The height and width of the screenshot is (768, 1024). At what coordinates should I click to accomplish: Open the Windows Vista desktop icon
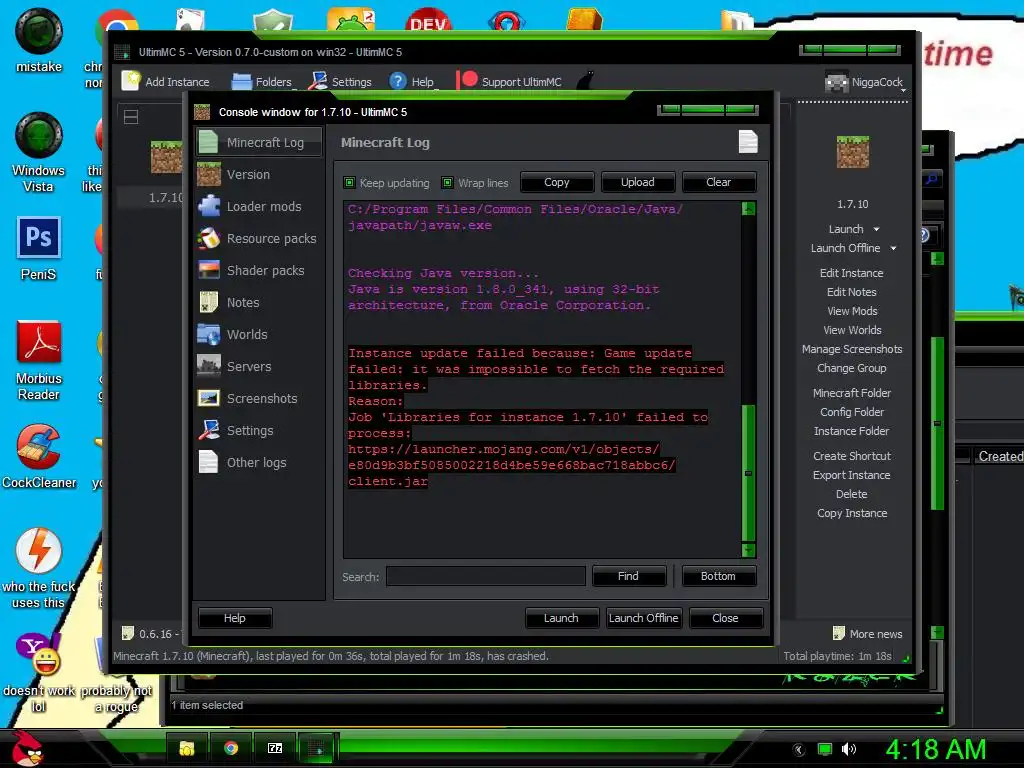(x=39, y=153)
